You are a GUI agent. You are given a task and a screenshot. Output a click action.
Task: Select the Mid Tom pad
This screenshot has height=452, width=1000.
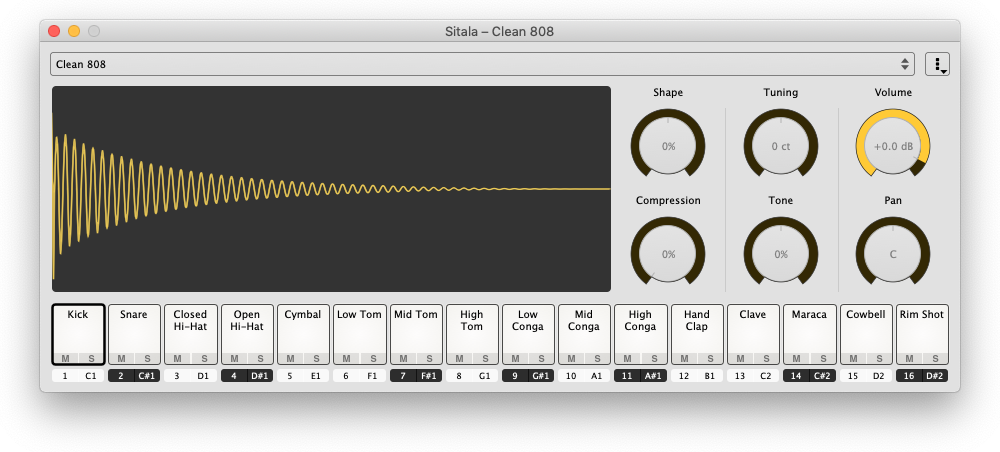click(416, 332)
